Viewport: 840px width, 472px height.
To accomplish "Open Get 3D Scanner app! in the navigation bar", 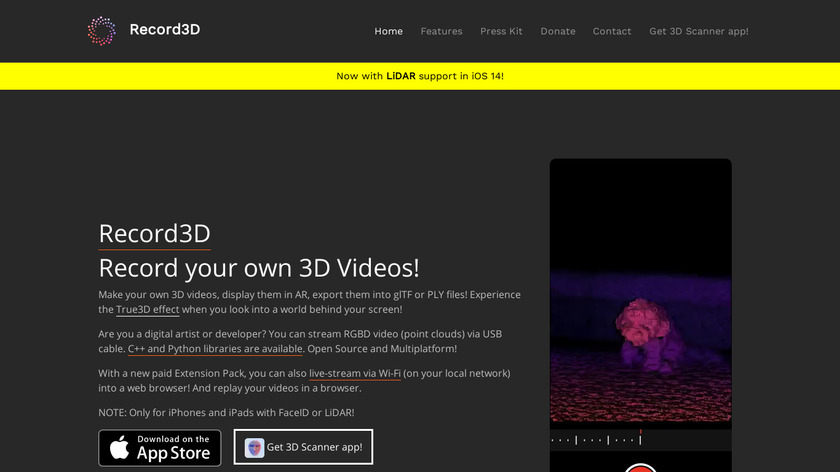I will tap(699, 31).
